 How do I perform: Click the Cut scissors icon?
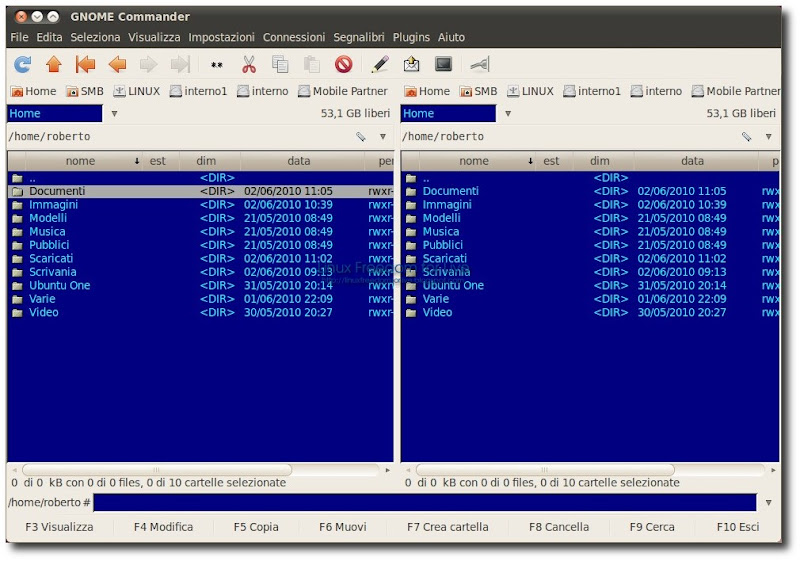coord(248,64)
